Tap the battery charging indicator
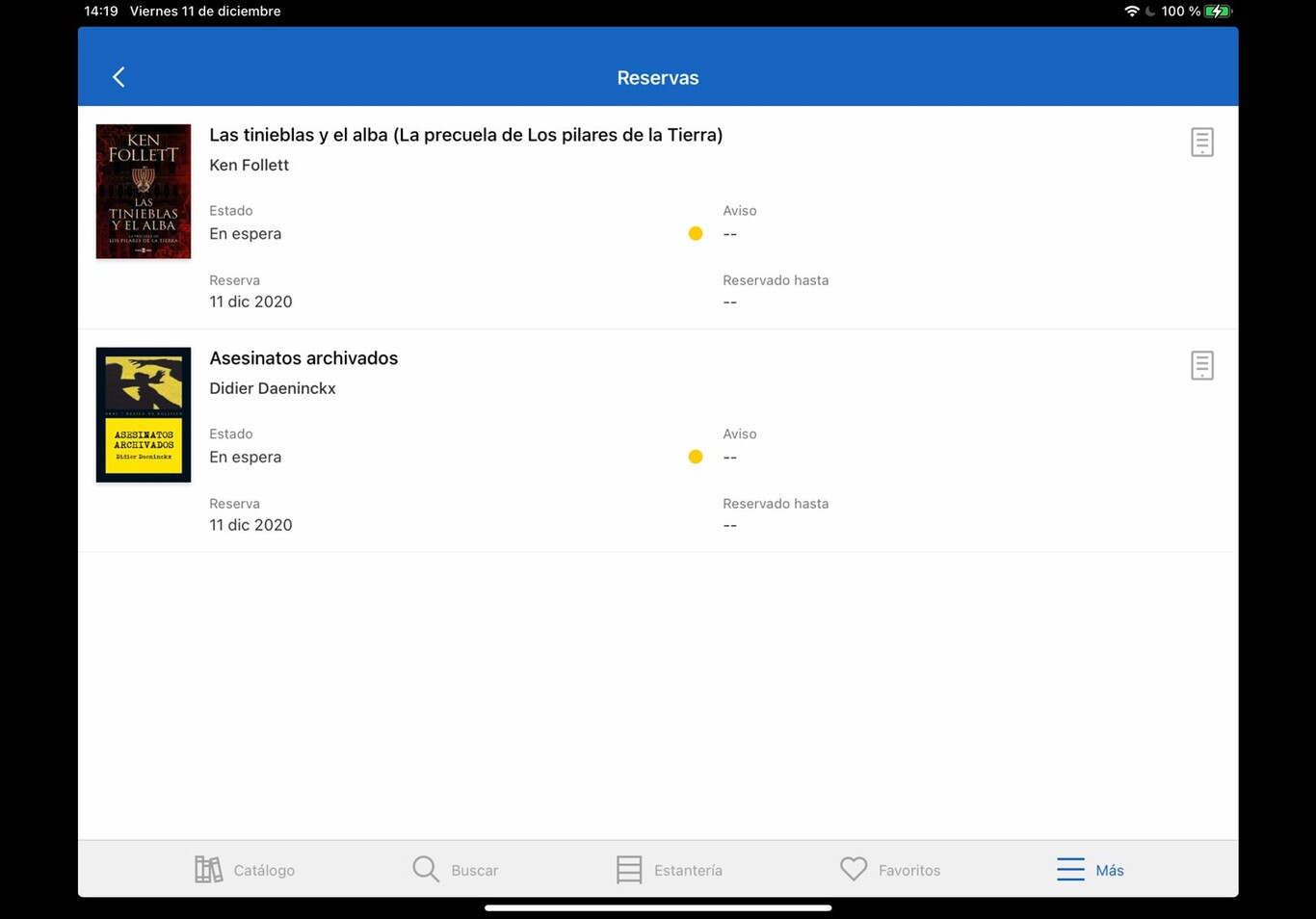Viewport: 1316px width, 919px height. 1215,11
